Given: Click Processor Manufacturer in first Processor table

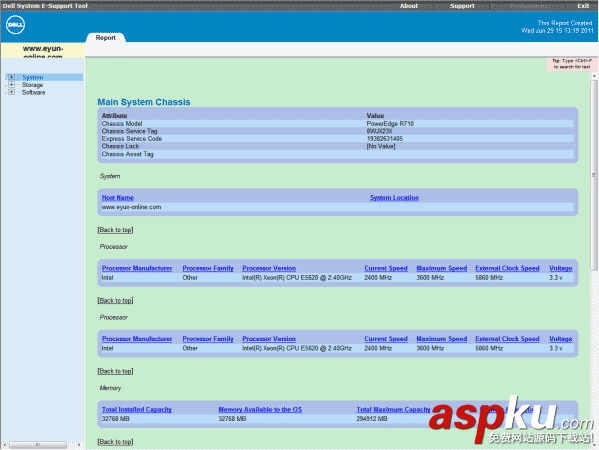Looking at the screenshot, I should tap(137, 268).
